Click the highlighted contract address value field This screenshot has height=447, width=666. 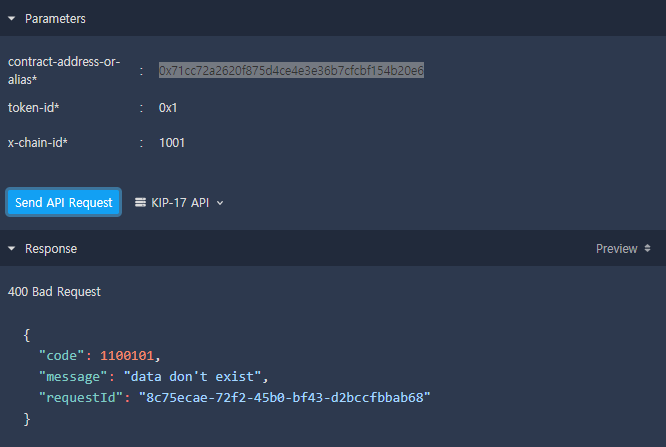(x=291, y=70)
